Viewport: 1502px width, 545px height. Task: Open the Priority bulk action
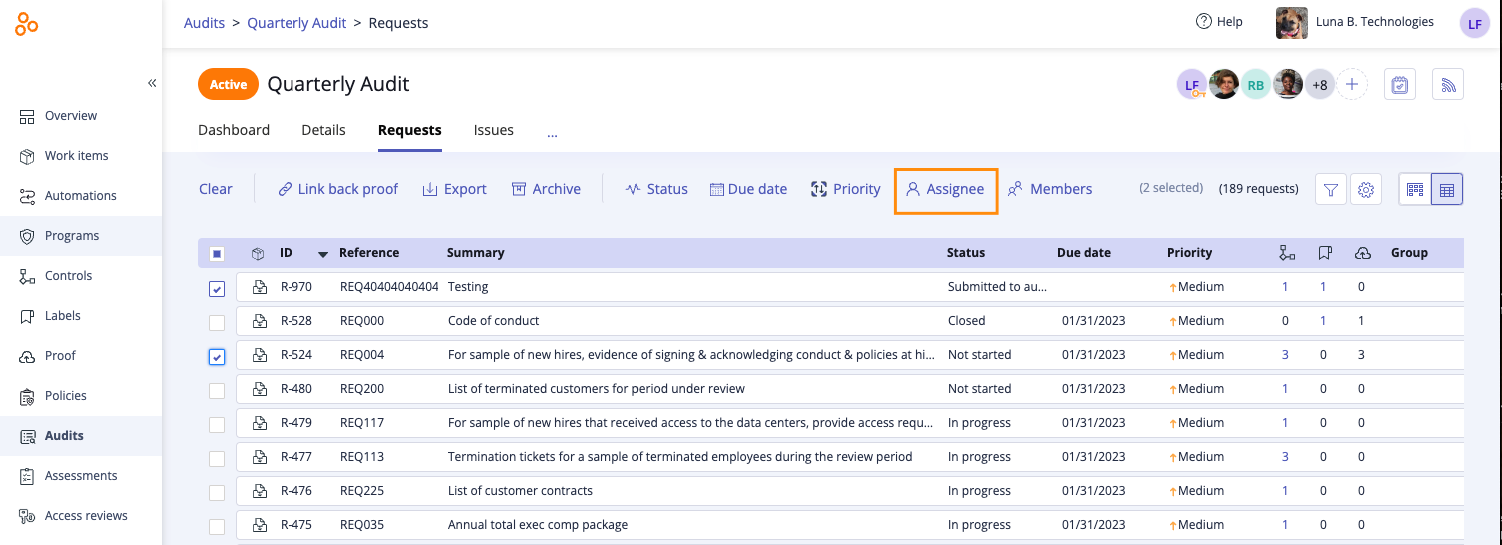845,189
